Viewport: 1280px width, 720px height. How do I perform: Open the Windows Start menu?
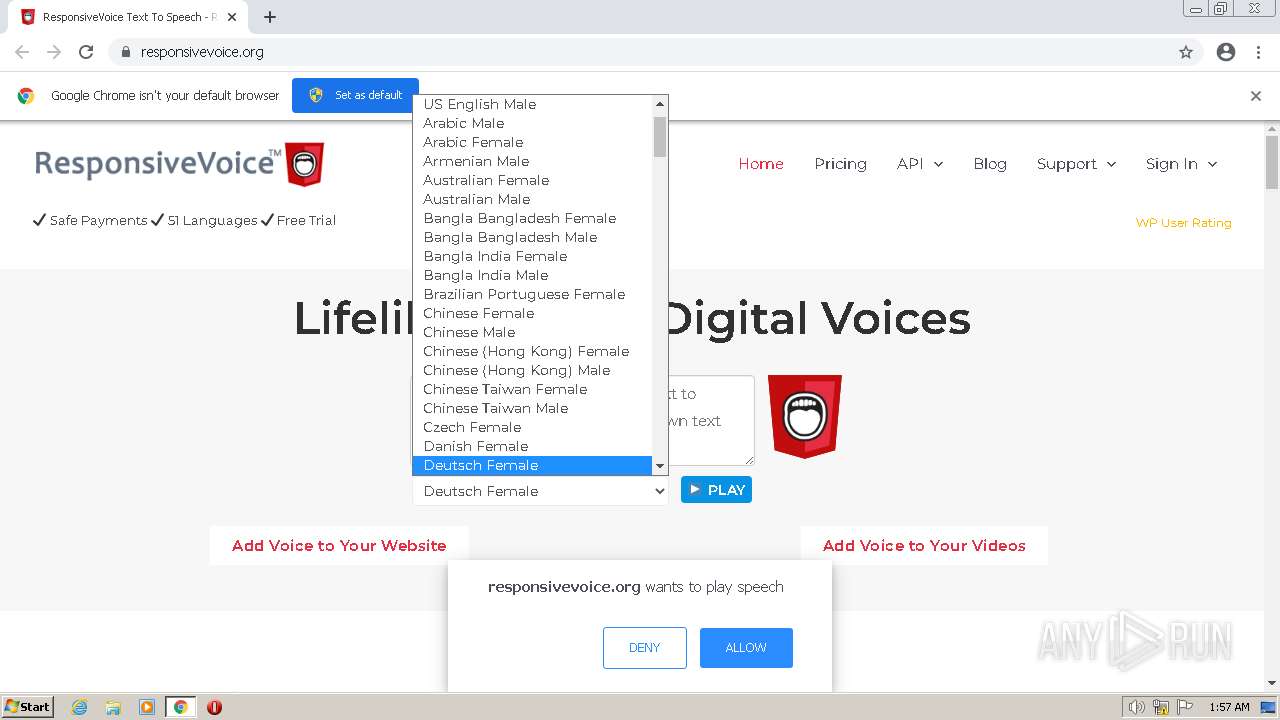tap(28, 707)
